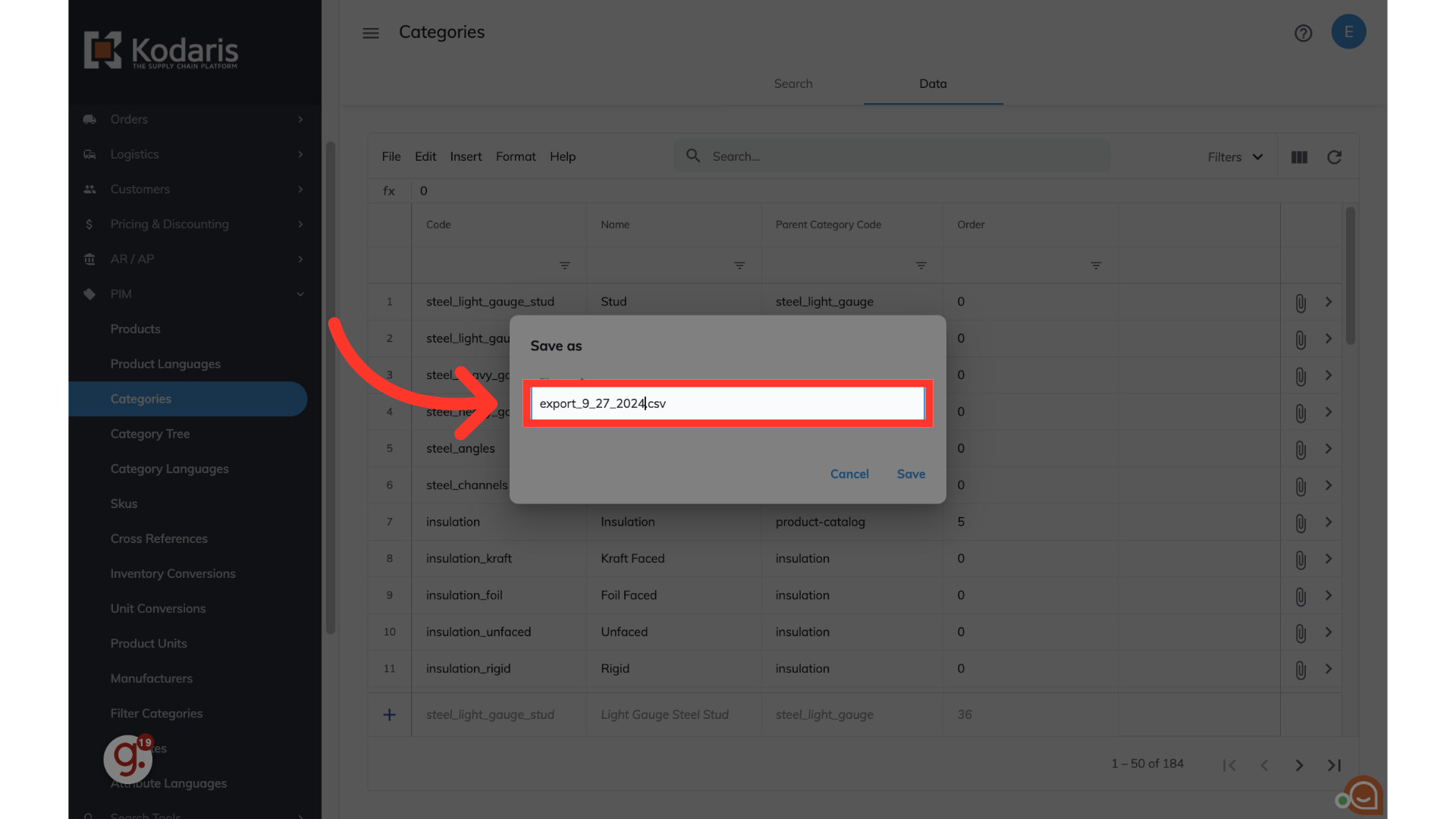Viewport: 1456px width, 819px height.
Task: Jump to last page icon
Action: pyautogui.click(x=1334, y=765)
